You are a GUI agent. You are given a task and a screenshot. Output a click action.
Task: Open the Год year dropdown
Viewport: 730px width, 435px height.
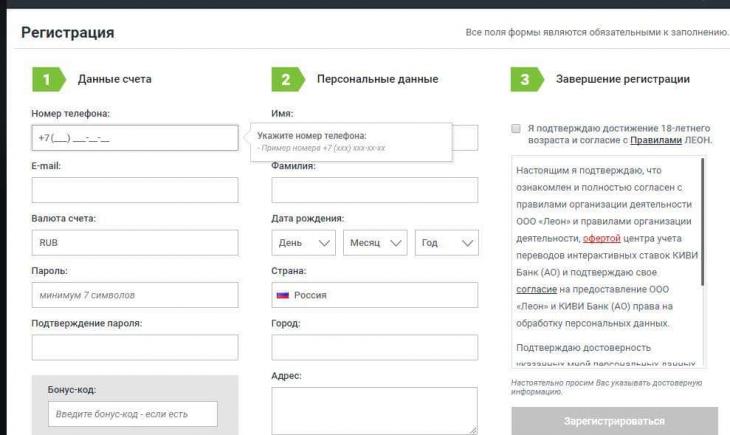pos(446,243)
